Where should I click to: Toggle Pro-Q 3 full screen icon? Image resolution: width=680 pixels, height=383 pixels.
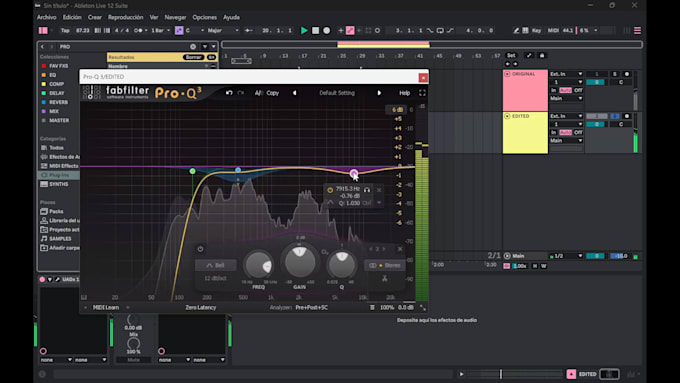pyautogui.click(x=422, y=93)
